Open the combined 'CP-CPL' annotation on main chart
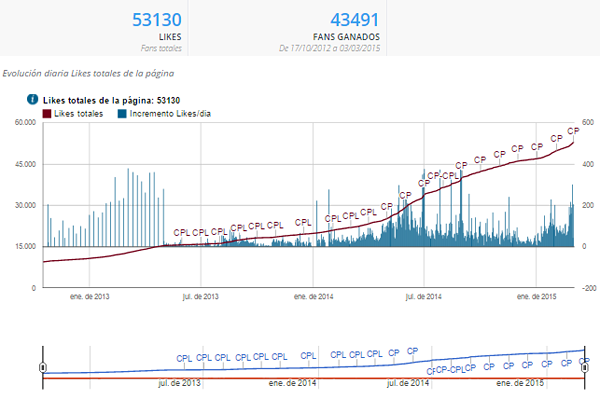 click(x=443, y=176)
